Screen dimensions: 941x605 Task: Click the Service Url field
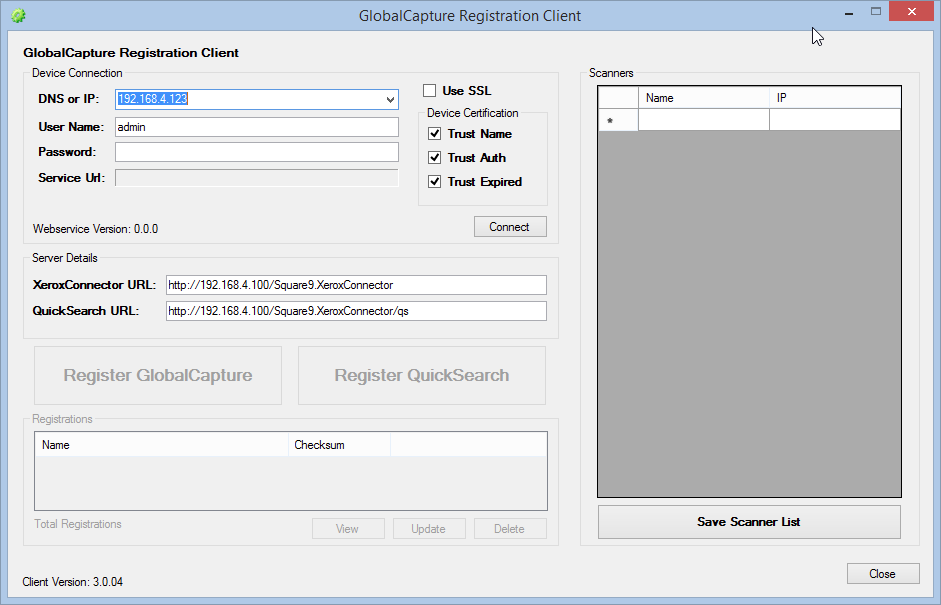click(x=257, y=178)
